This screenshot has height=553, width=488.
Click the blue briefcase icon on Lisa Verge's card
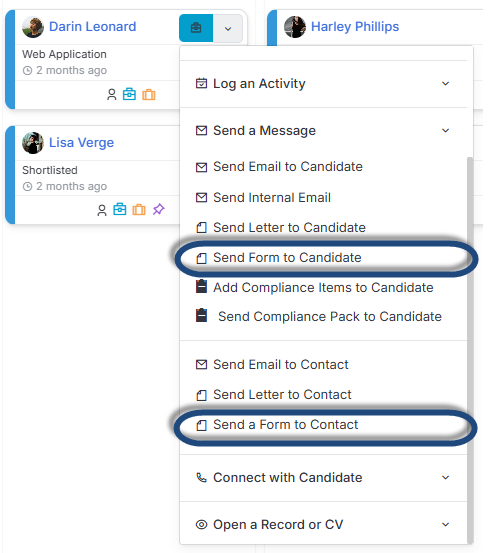[120, 209]
